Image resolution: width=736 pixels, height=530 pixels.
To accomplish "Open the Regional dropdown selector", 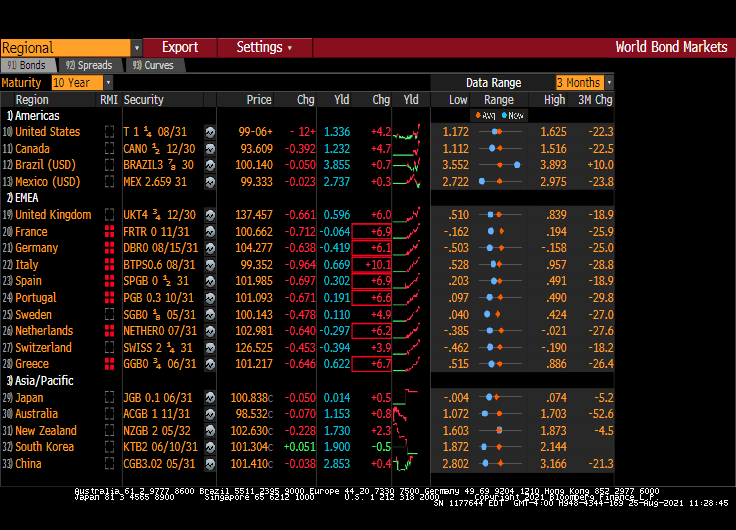I will click(x=71, y=48).
